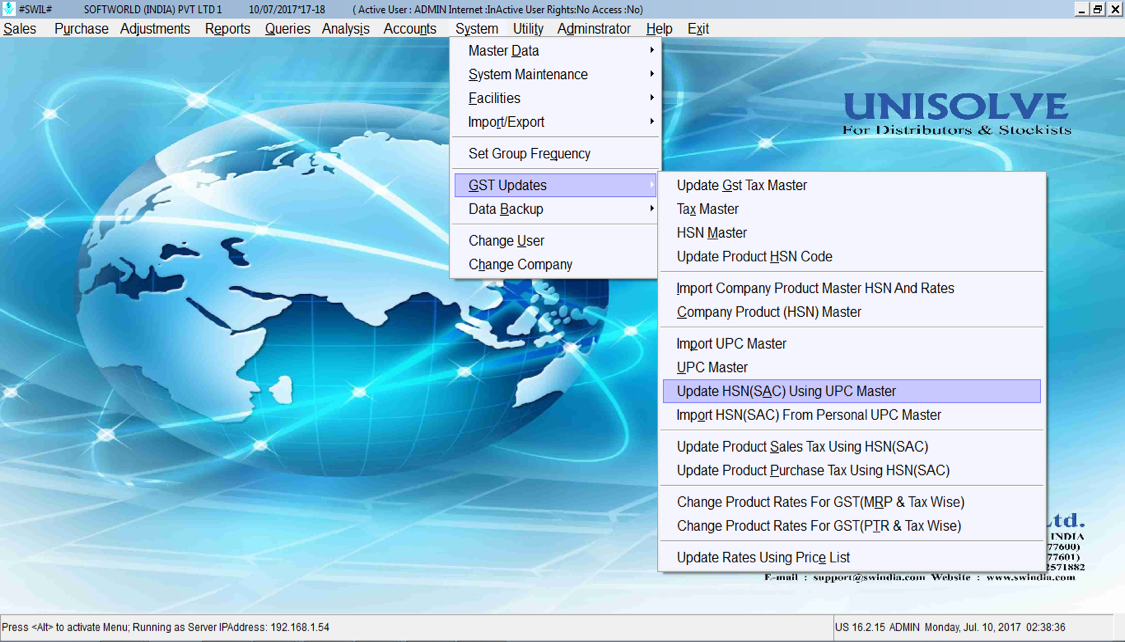The width and height of the screenshot is (1125, 642).
Task: Expand the System Maintenance submenu
Action: point(555,75)
